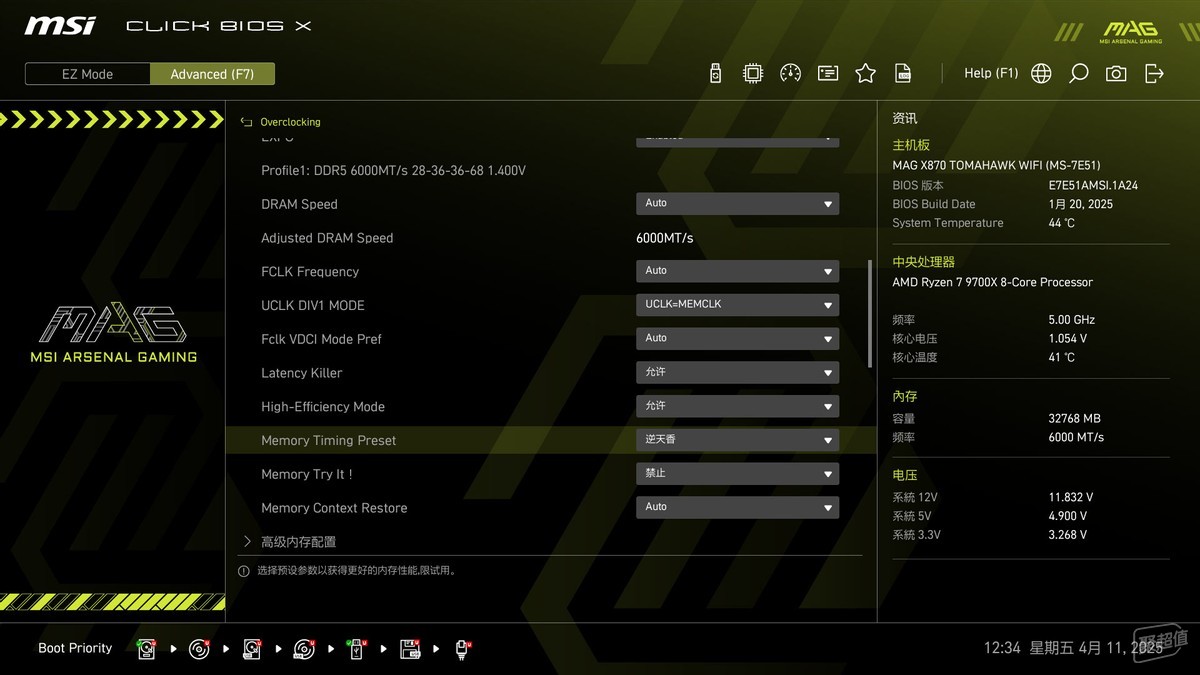Click the CPU chip icon in top toolbar

[753, 73]
